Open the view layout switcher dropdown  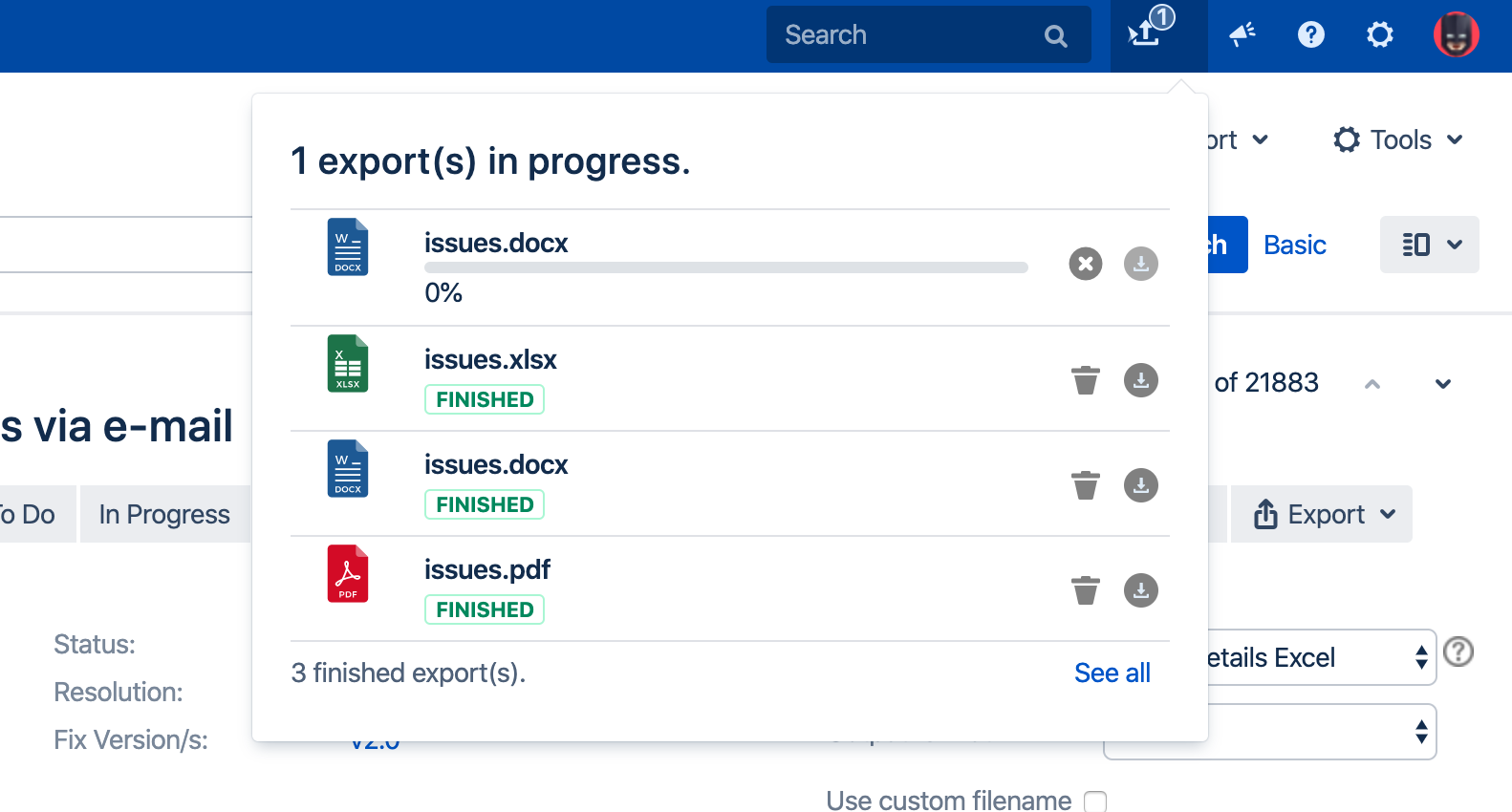(1430, 245)
